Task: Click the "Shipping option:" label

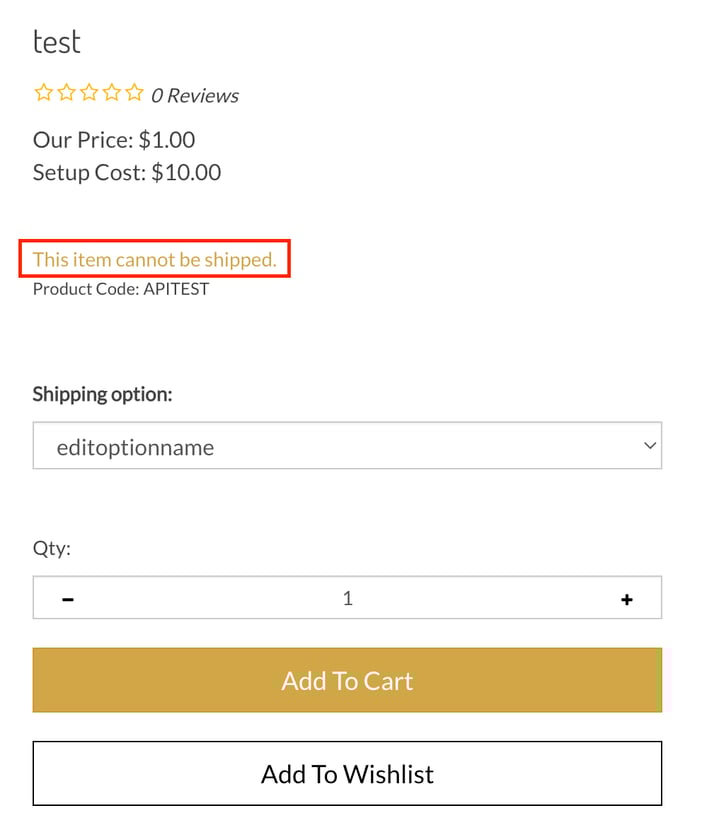Action: [x=102, y=394]
